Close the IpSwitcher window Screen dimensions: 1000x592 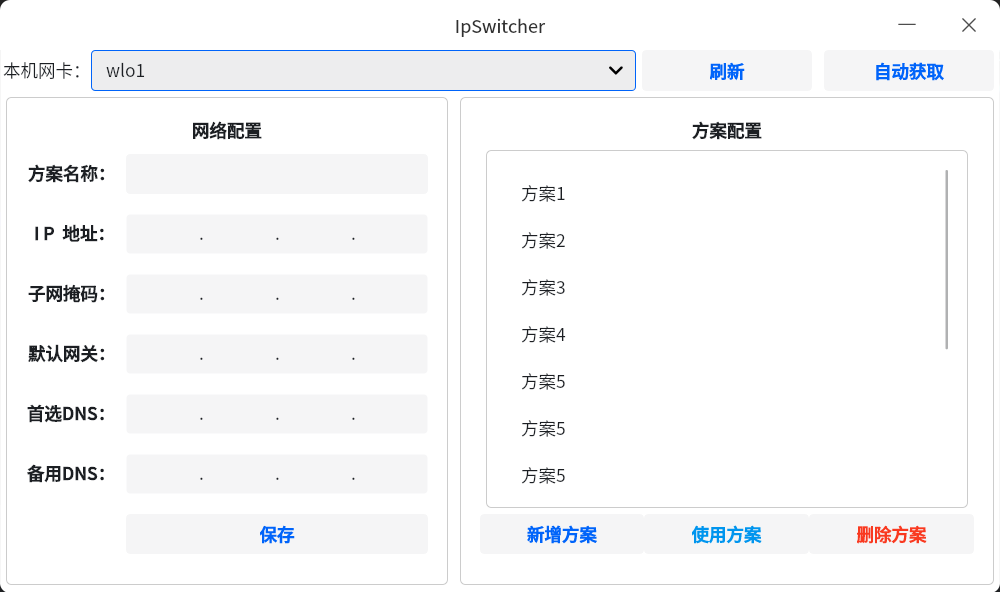[969, 25]
